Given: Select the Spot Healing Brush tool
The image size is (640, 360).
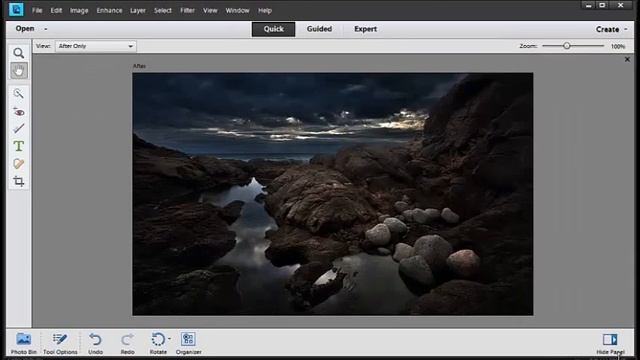Looking at the screenshot, I should (x=18, y=164).
